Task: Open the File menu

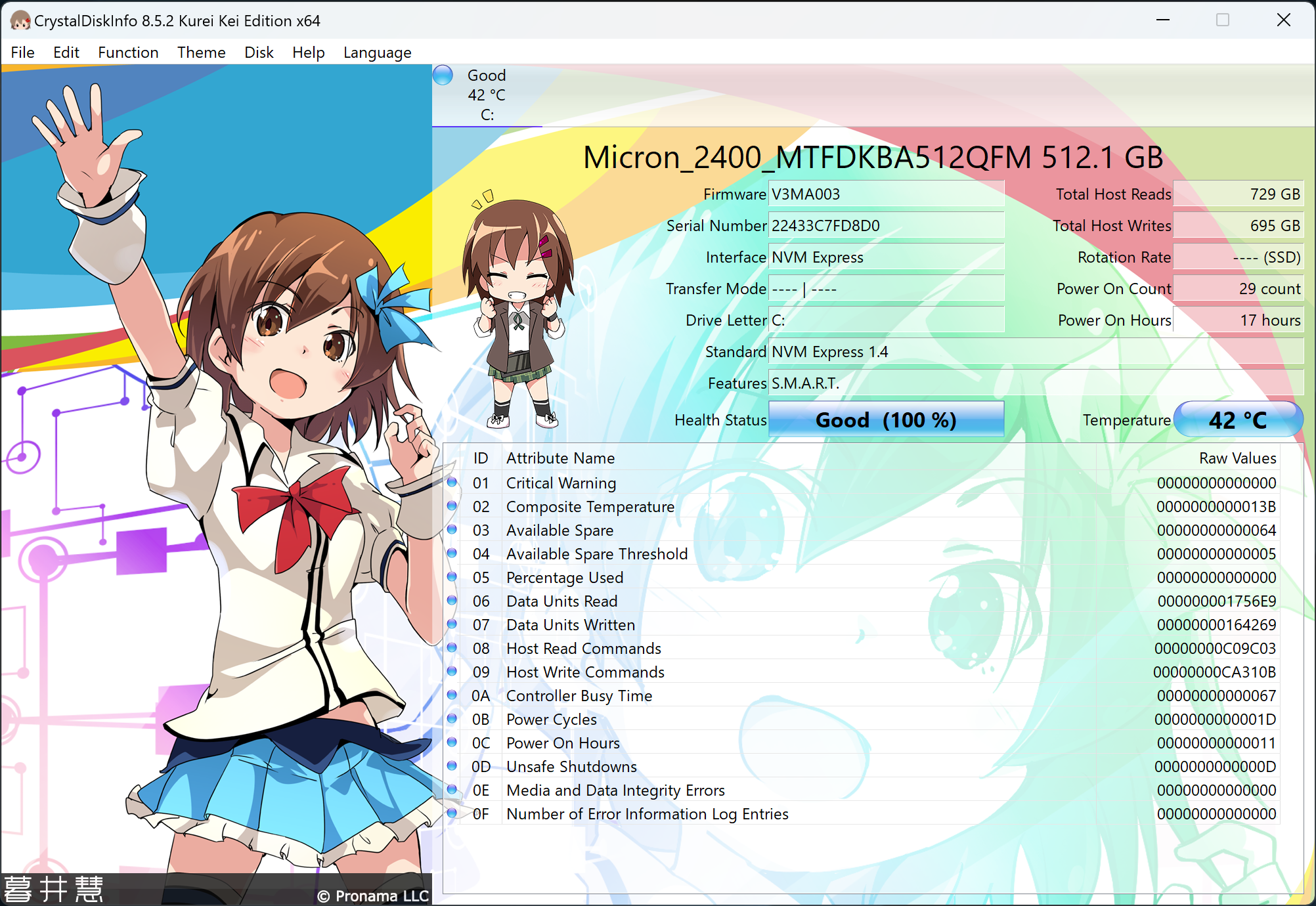Action: click(22, 53)
